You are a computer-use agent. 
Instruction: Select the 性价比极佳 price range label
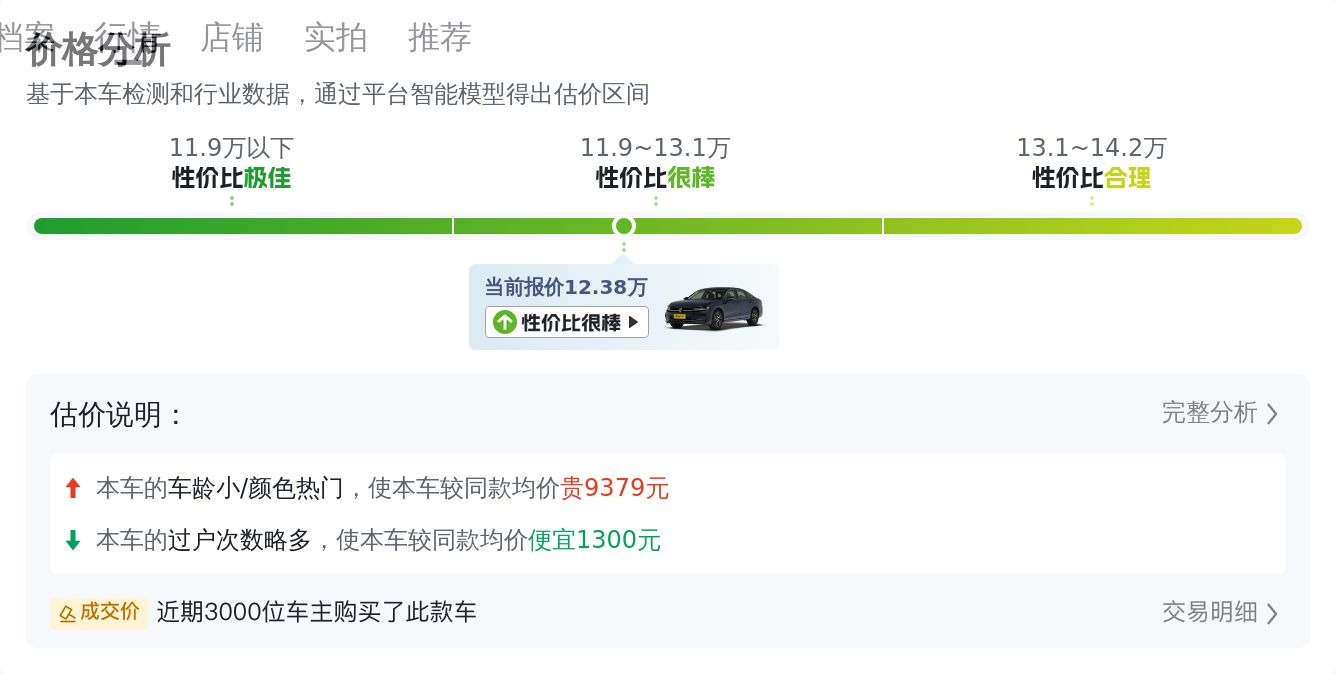coord(231,178)
